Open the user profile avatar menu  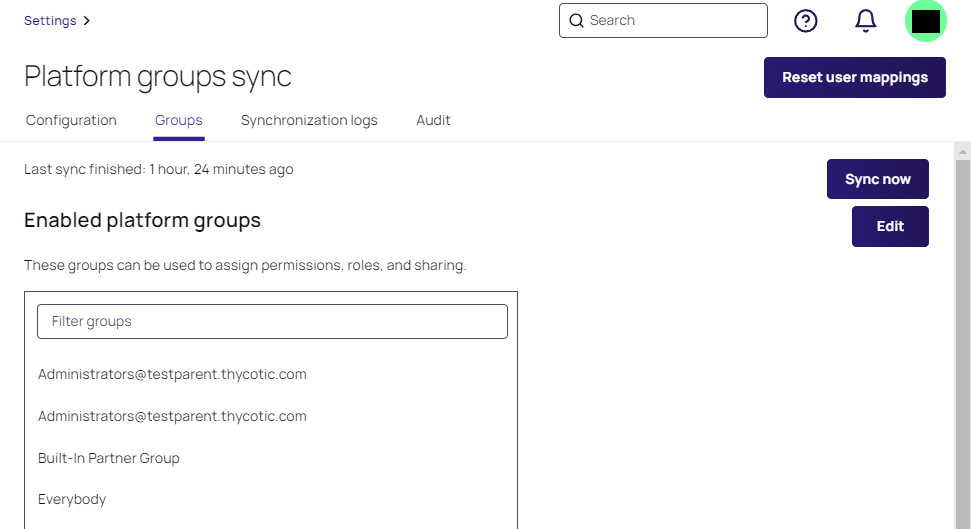925,21
